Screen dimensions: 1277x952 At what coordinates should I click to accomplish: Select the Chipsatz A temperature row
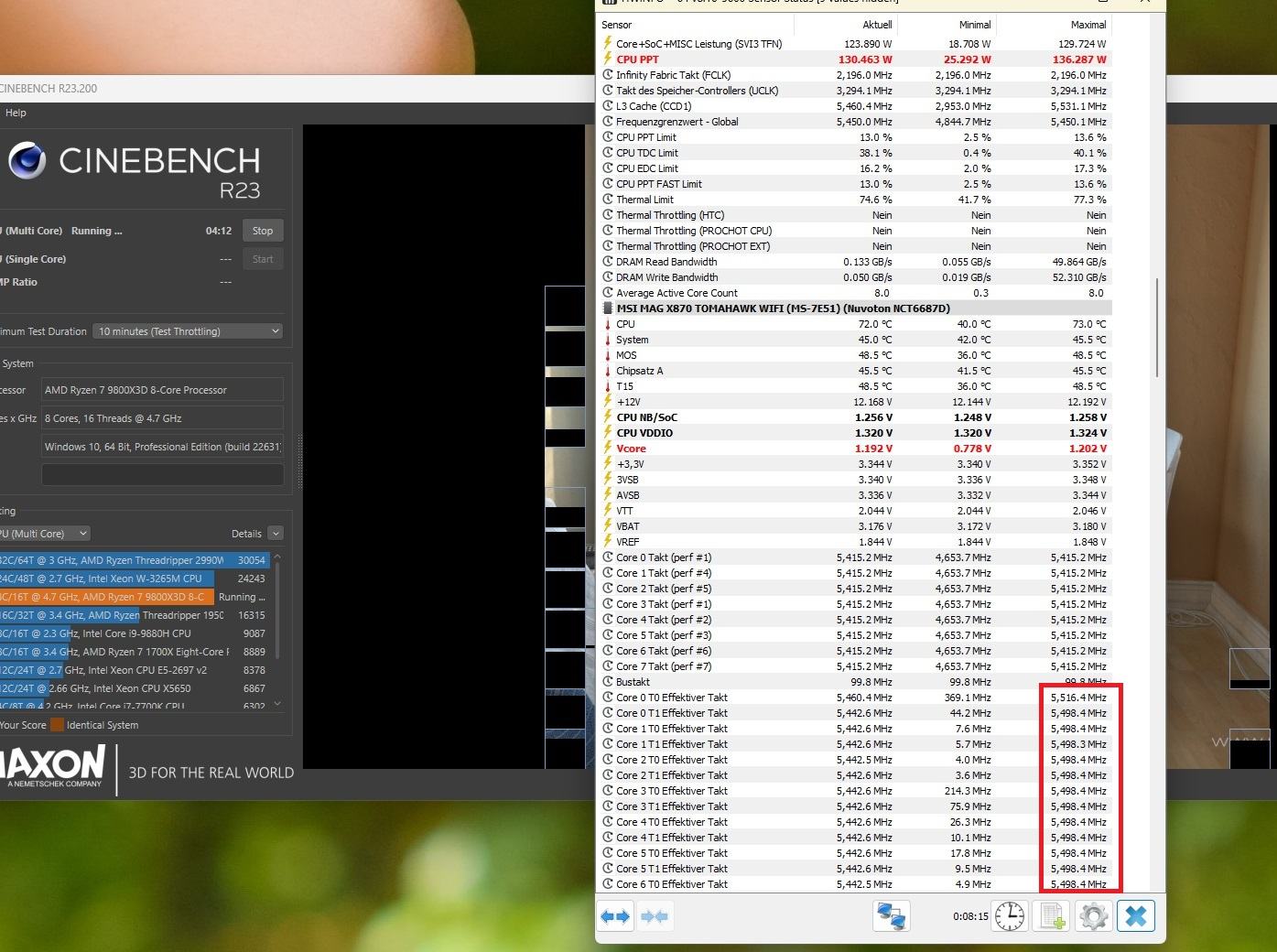pyautogui.click(x=855, y=371)
